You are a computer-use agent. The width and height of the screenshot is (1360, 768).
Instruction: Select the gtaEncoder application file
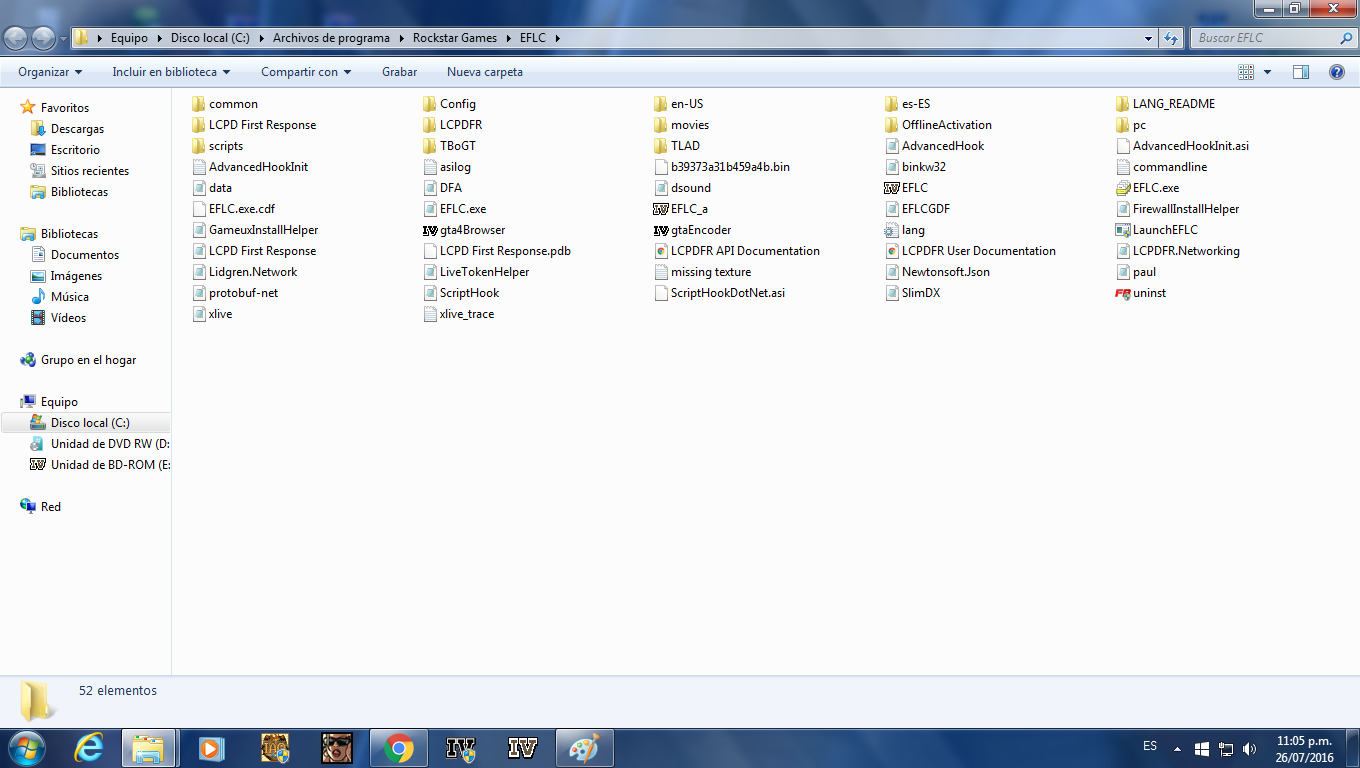(692, 230)
